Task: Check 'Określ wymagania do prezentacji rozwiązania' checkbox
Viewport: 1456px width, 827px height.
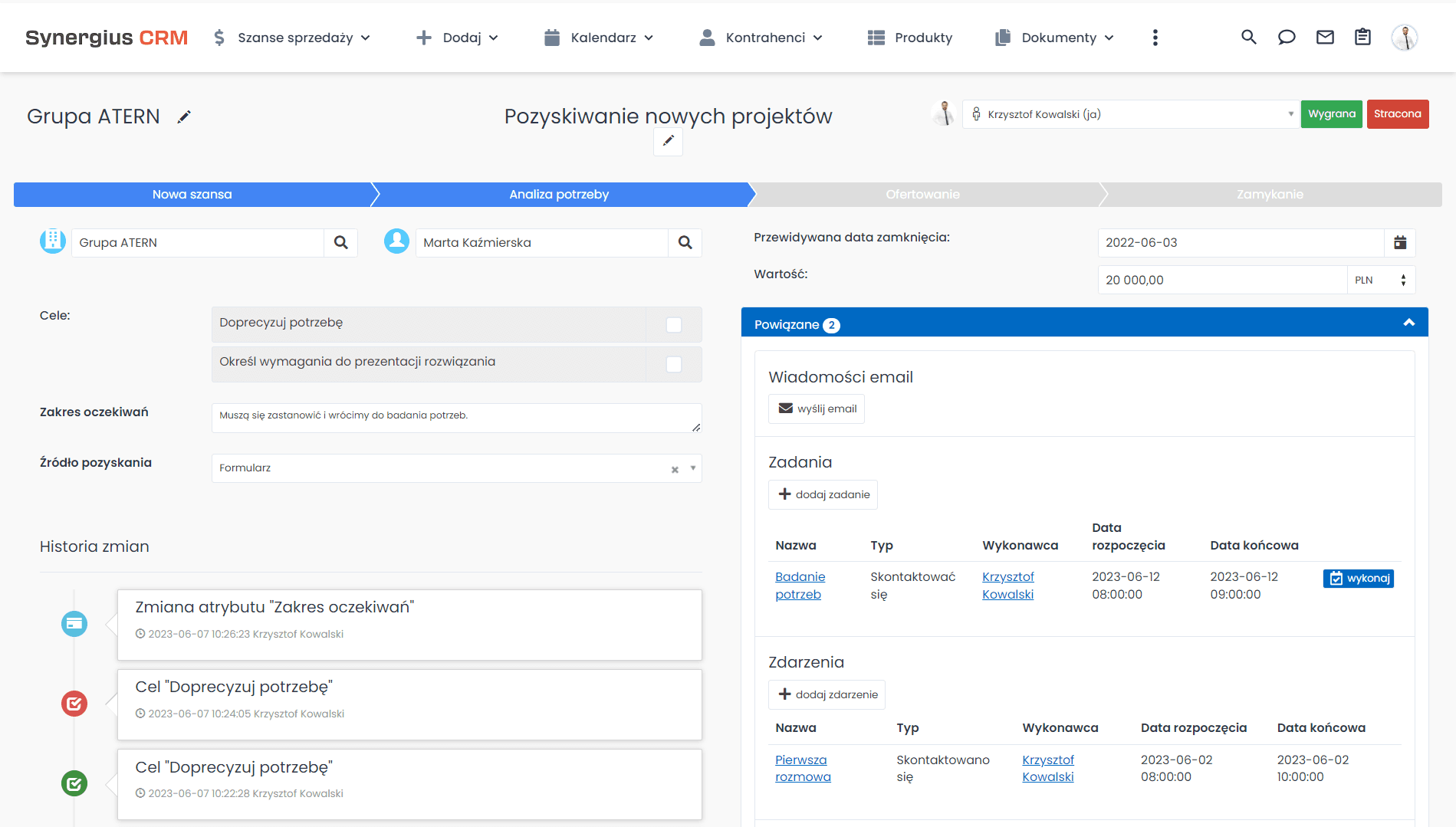Action: tap(674, 364)
